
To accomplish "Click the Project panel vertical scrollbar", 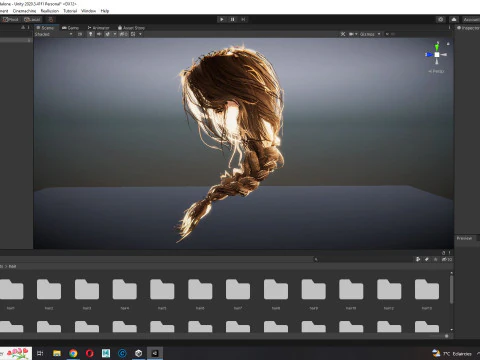I will (x=452, y=289).
